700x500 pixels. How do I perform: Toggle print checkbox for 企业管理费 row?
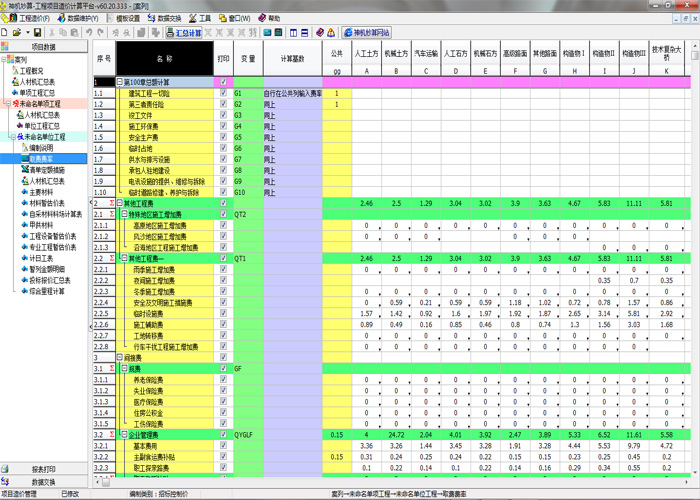pos(223,436)
